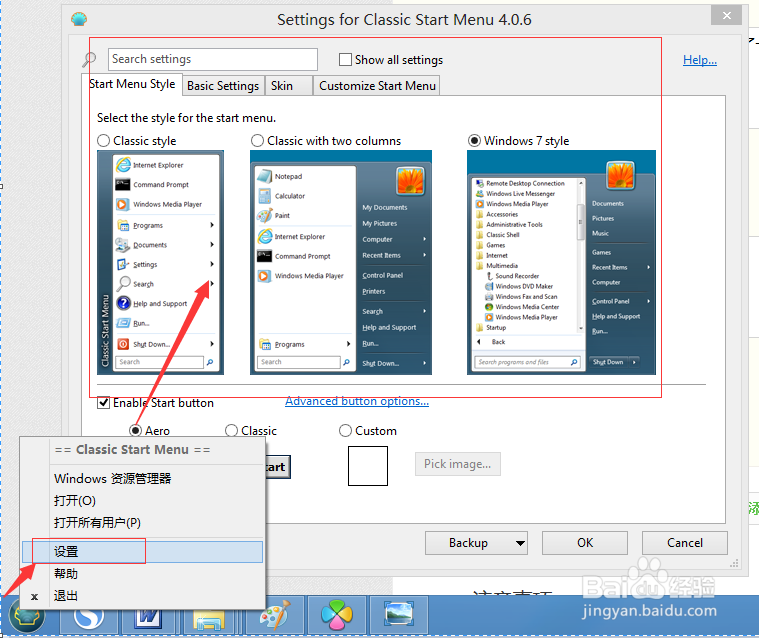
Task: Open Advanced button options link
Action: click(x=357, y=401)
